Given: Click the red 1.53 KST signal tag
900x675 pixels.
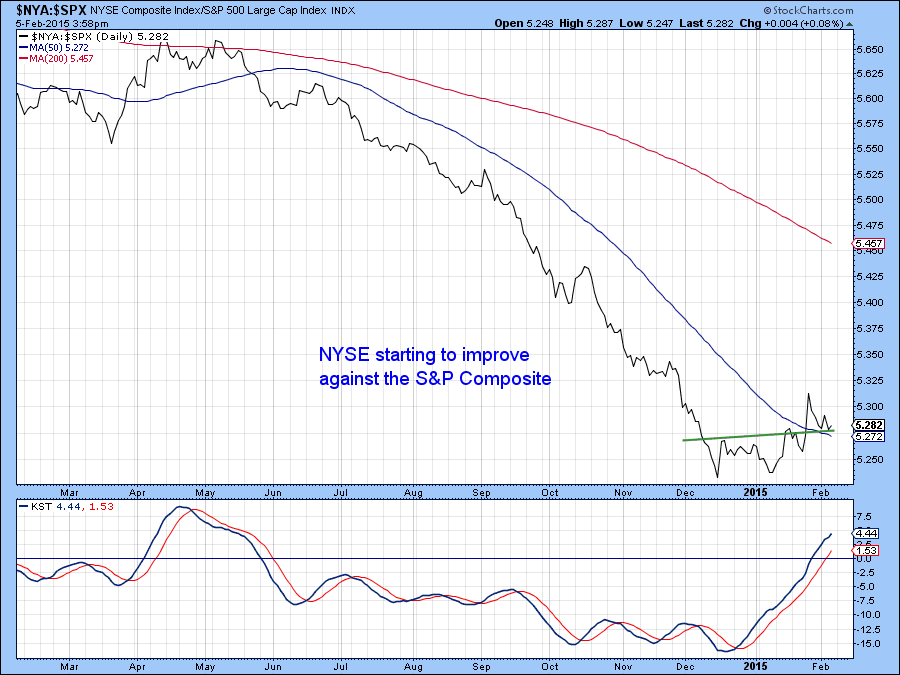Looking at the screenshot, I should click(867, 550).
